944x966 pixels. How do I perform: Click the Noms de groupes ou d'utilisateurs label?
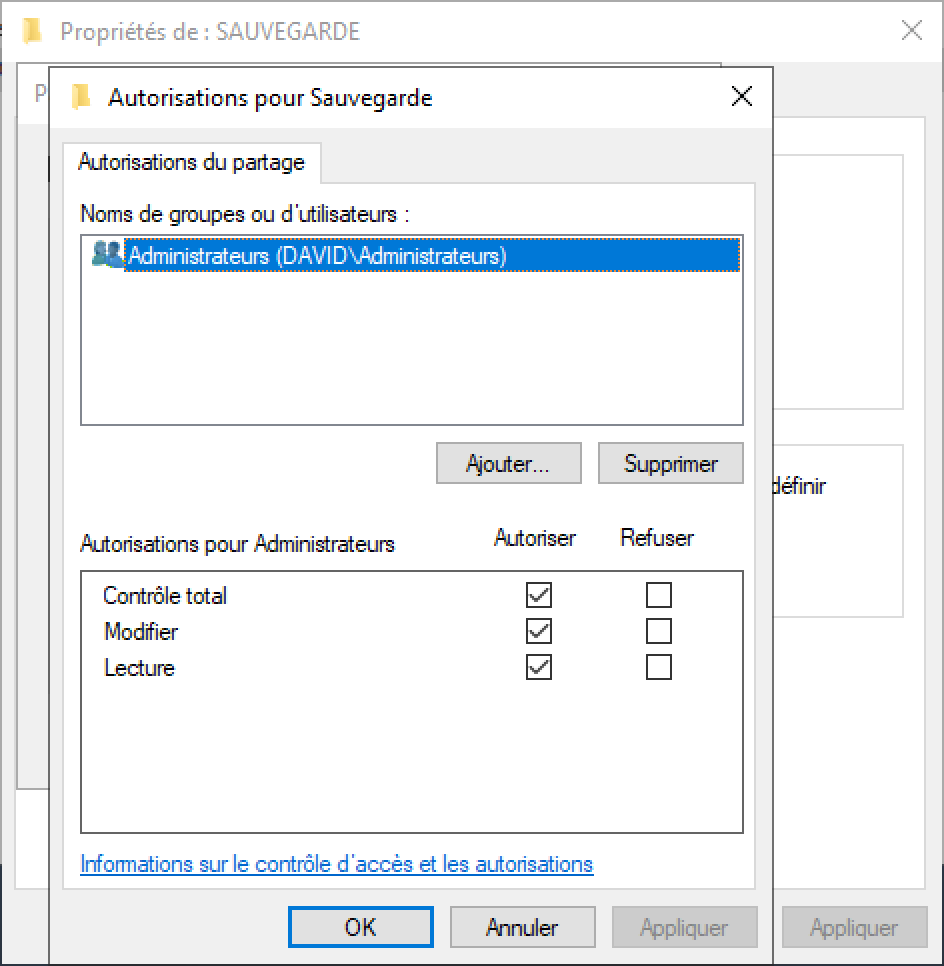tap(245, 214)
